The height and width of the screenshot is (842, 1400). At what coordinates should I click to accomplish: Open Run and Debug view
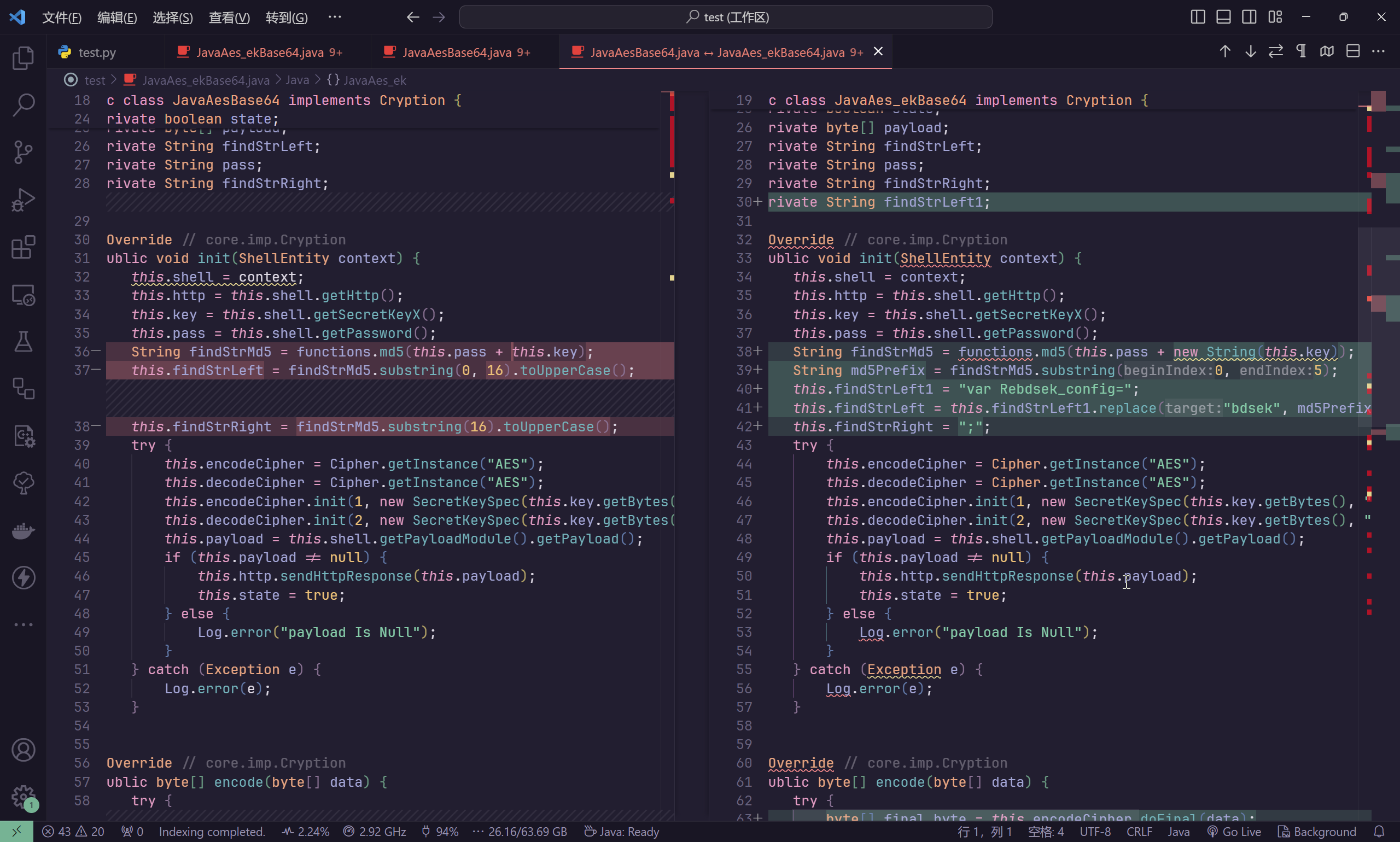pyautogui.click(x=24, y=199)
